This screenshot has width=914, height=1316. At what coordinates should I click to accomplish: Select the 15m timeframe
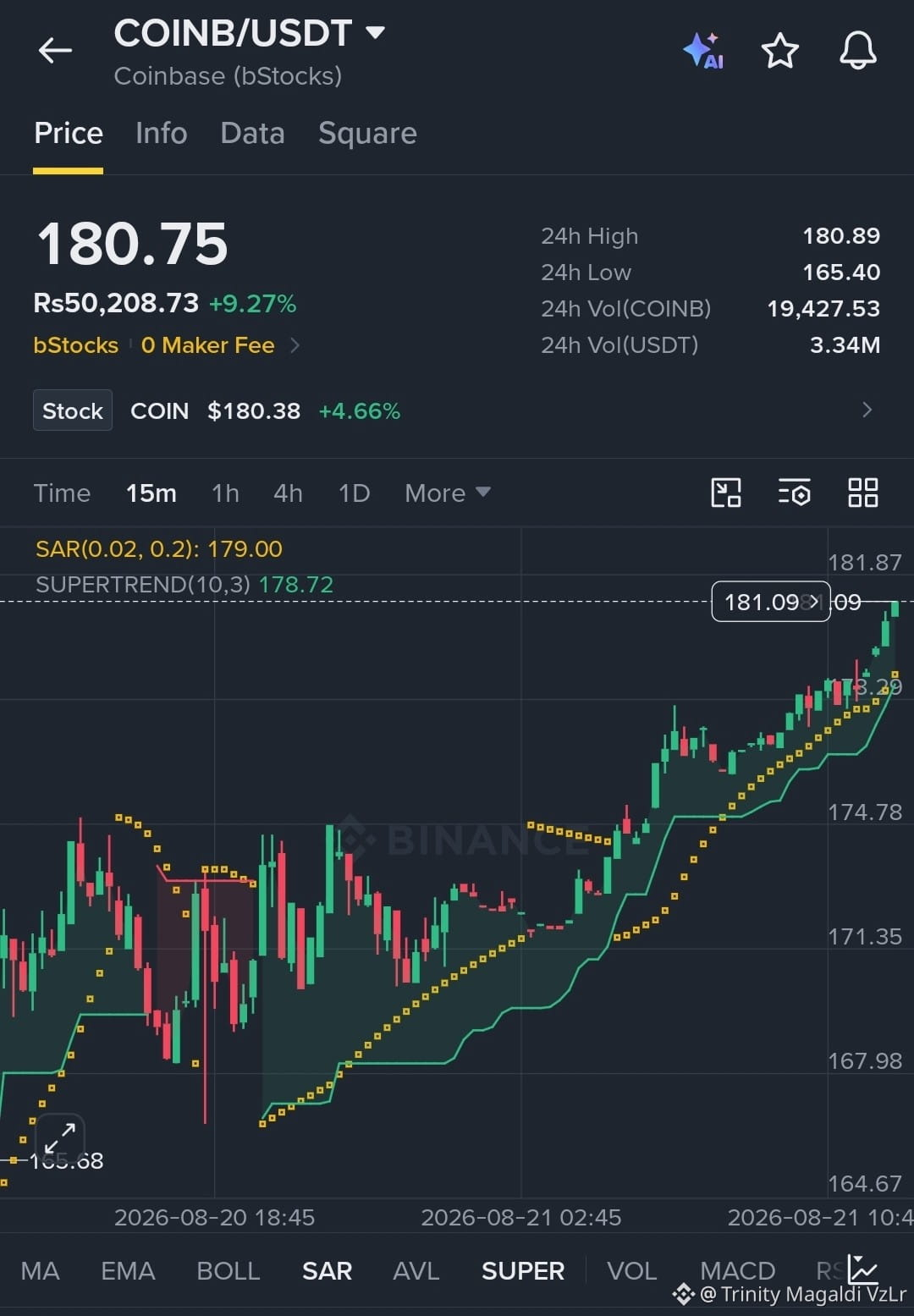tap(151, 493)
